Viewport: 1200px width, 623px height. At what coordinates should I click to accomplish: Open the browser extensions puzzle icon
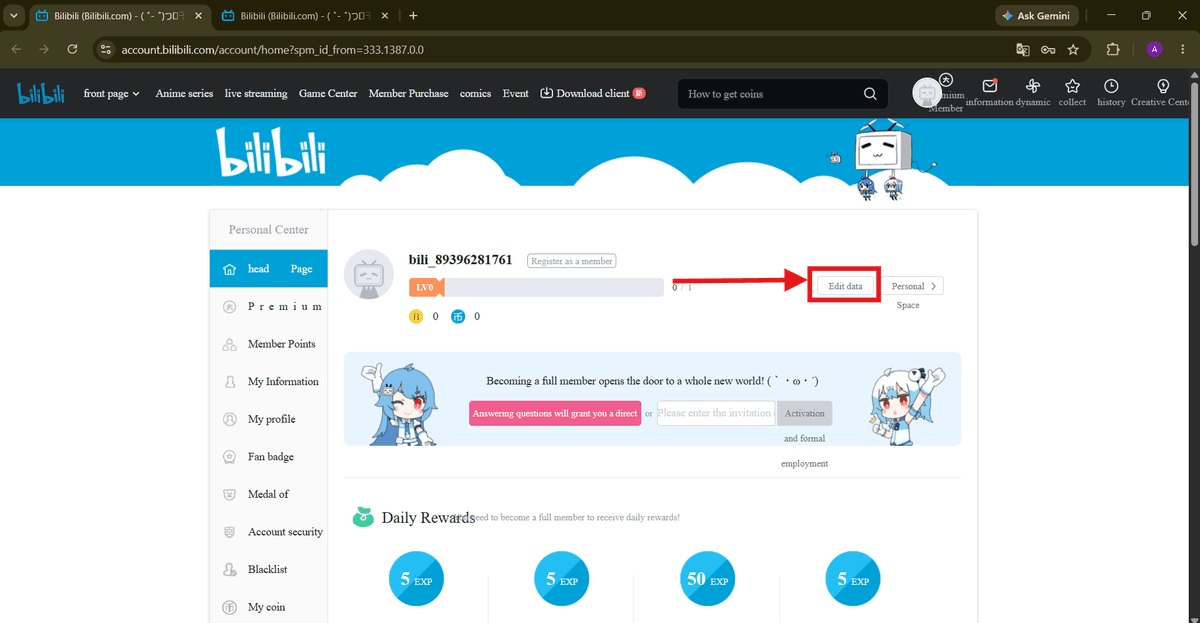[1113, 49]
